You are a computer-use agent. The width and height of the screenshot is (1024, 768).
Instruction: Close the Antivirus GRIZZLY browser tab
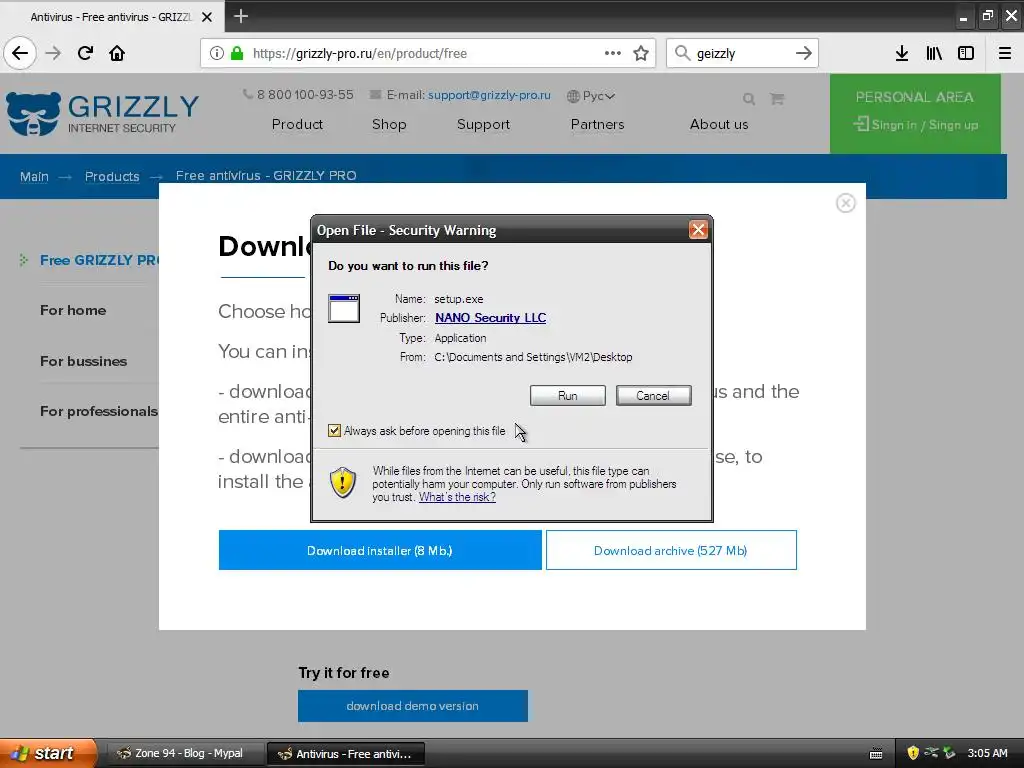click(207, 17)
